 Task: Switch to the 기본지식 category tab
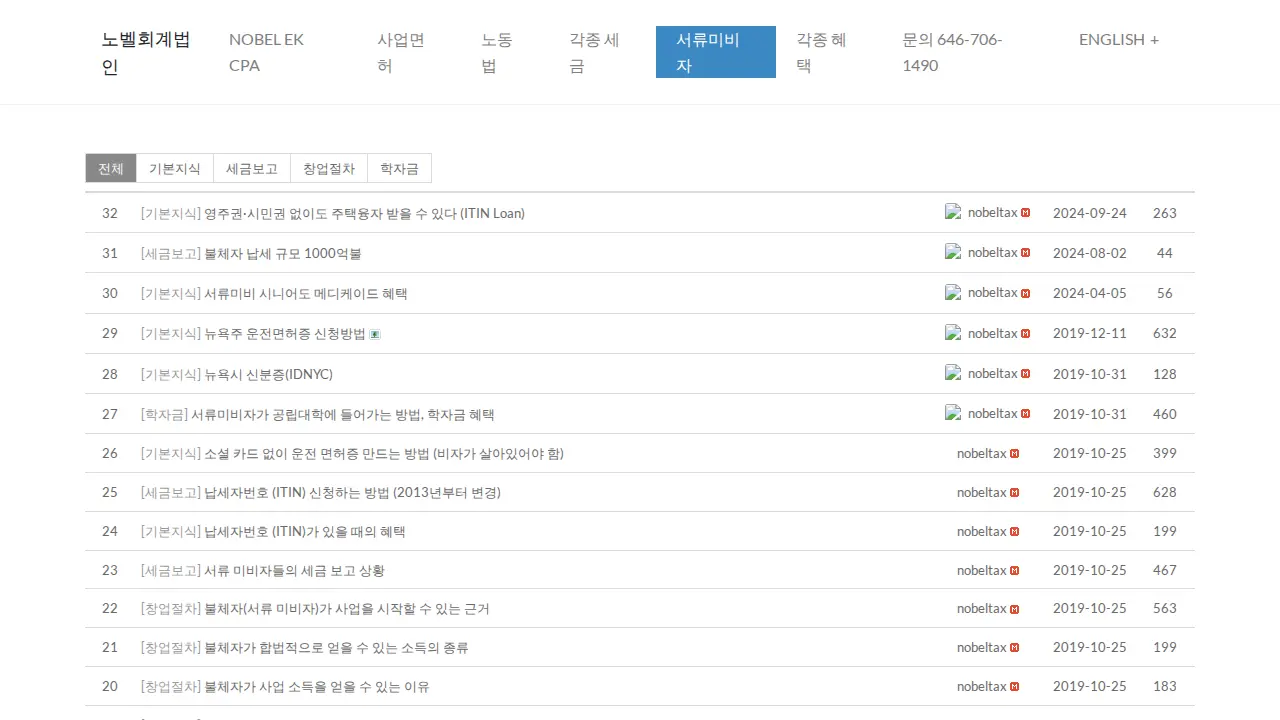pos(175,169)
